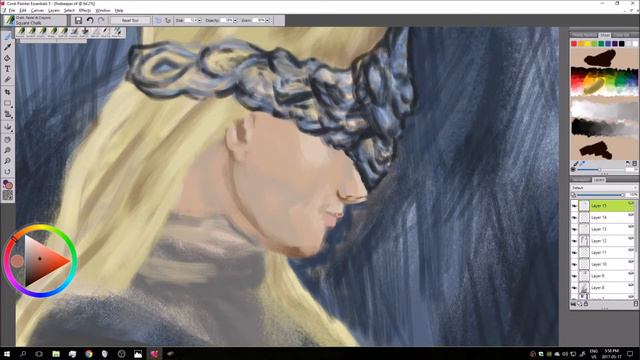
Task: Hide Layer 11 using eye icon
Action: point(574,253)
